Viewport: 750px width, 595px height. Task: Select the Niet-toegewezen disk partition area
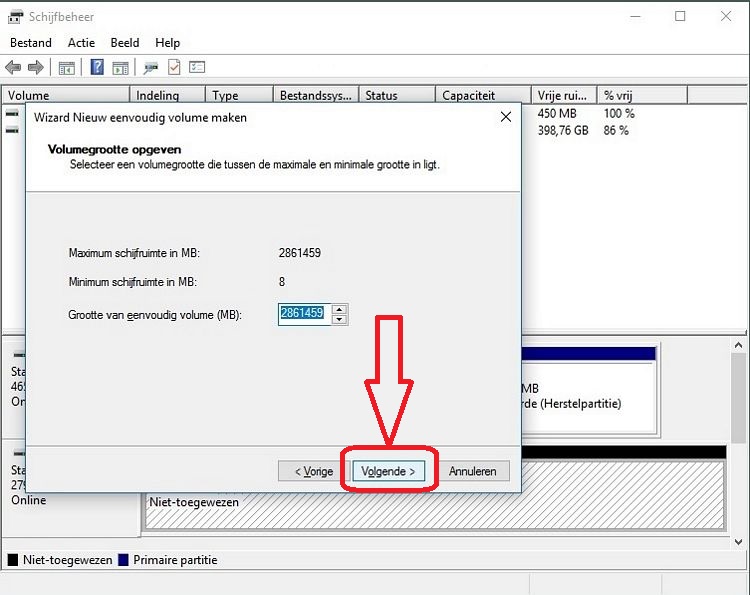pos(434,511)
